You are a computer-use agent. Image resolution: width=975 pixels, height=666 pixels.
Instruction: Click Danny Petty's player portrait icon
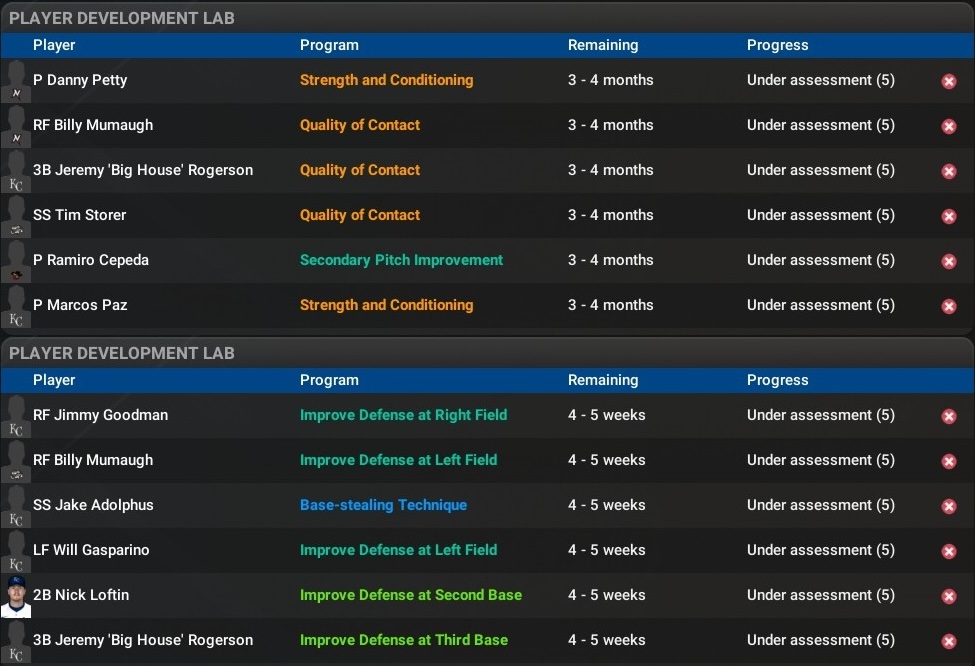coord(16,80)
